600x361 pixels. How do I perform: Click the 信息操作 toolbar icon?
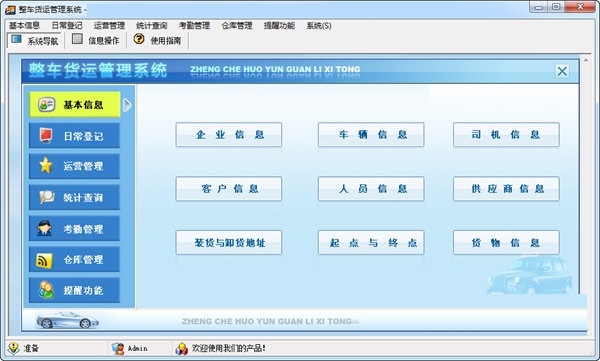pyautogui.click(x=77, y=39)
